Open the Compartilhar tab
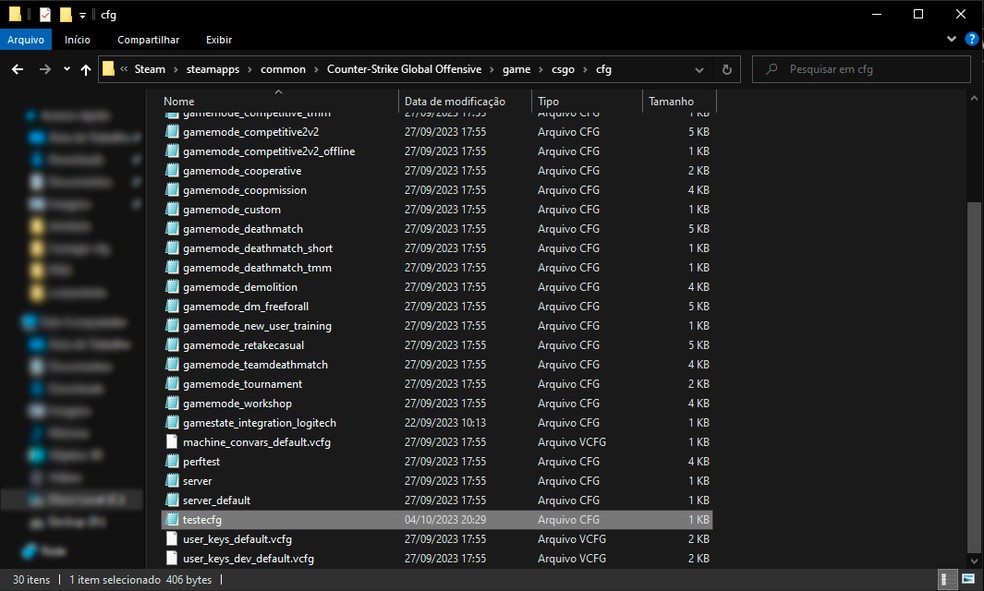 pos(148,40)
